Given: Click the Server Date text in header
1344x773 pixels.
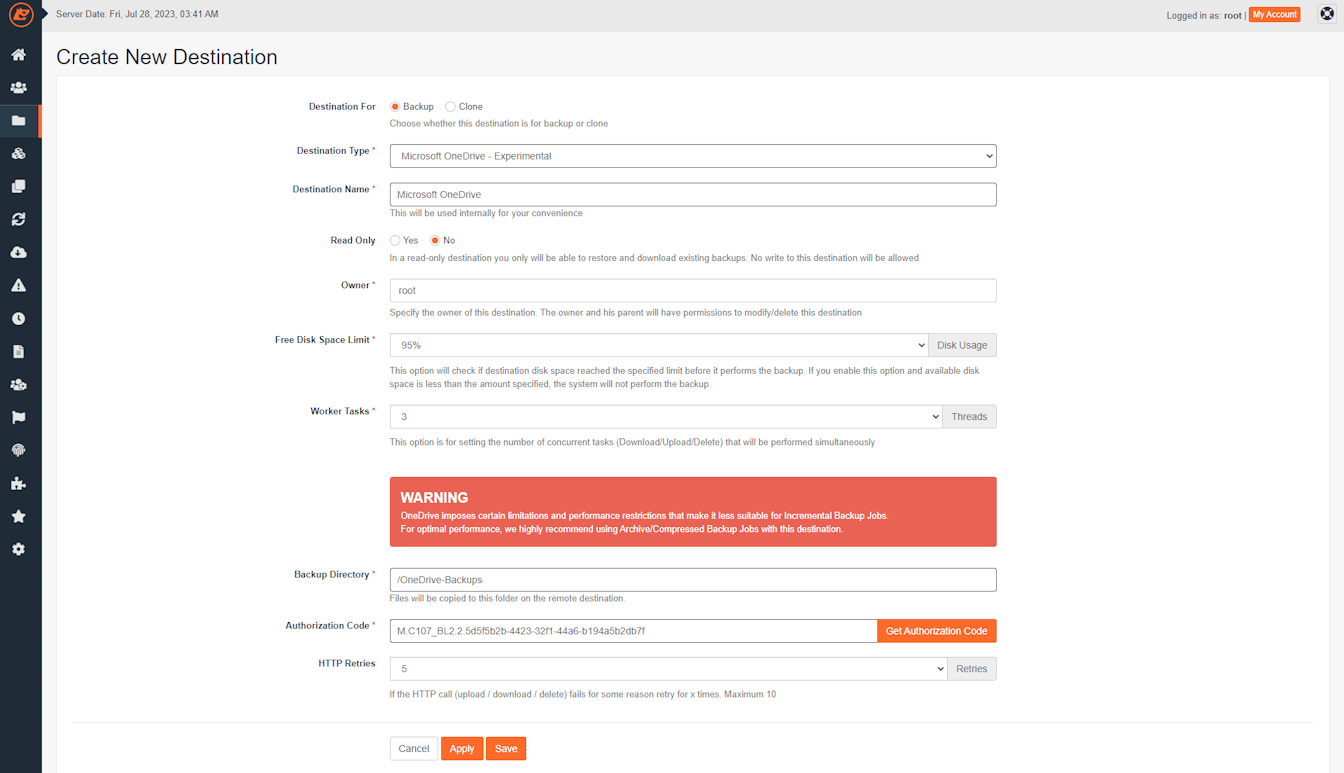Looking at the screenshot, I should (x=137, y=15).
